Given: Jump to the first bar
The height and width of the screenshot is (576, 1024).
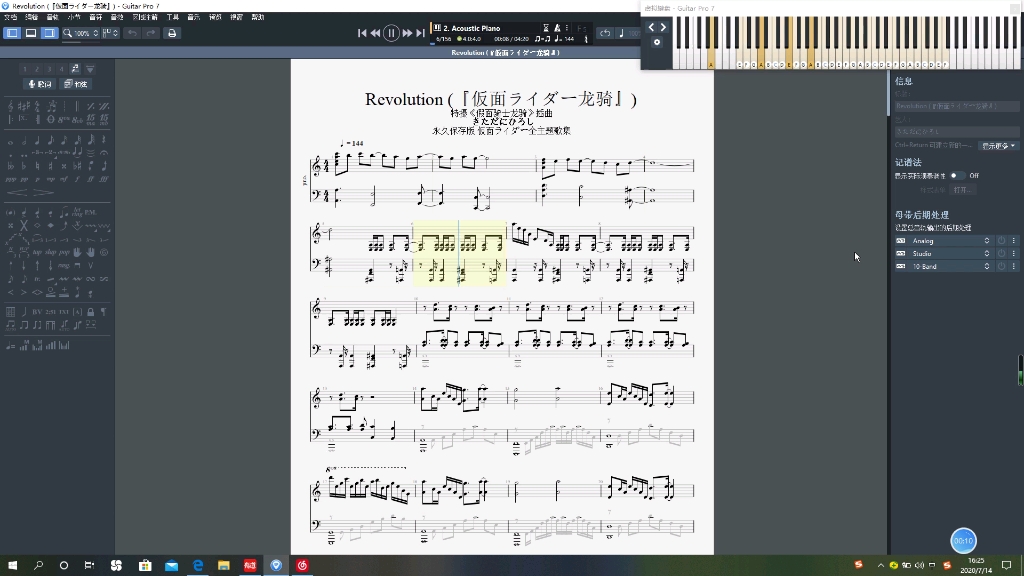Looking at the screenshot, I should [362, 33].
